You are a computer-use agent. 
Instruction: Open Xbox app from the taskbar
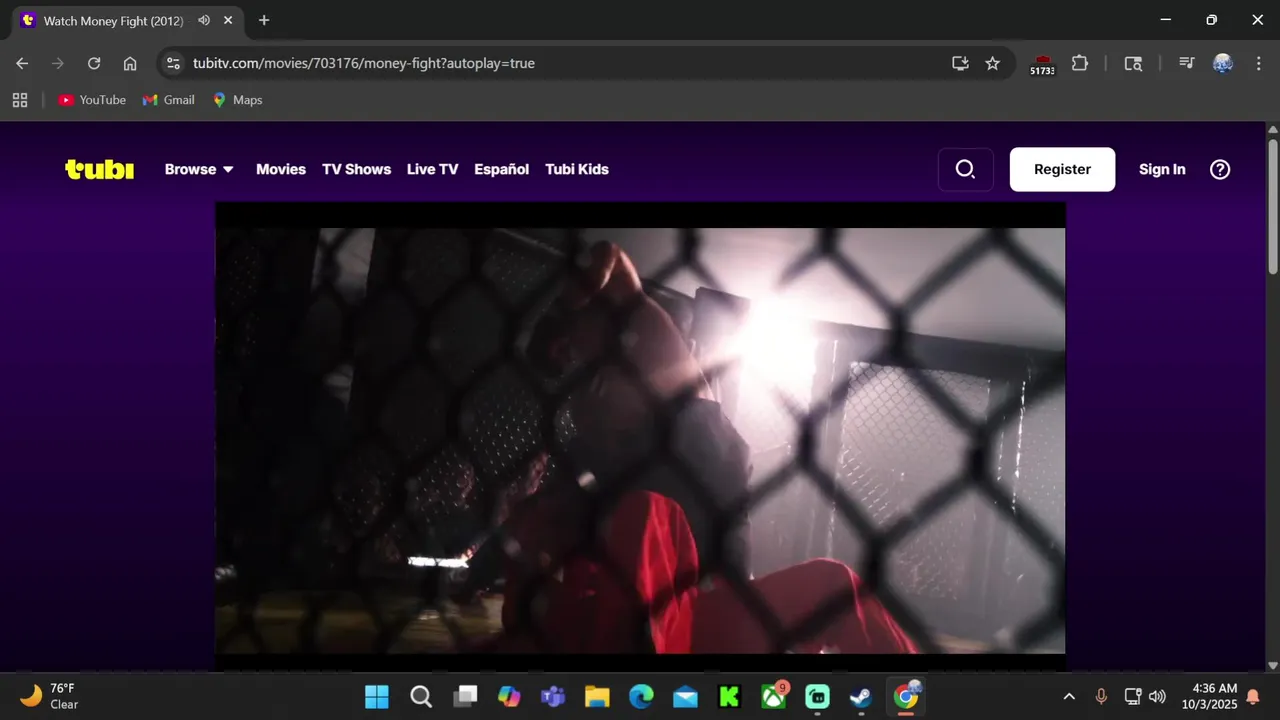point(773,697)
